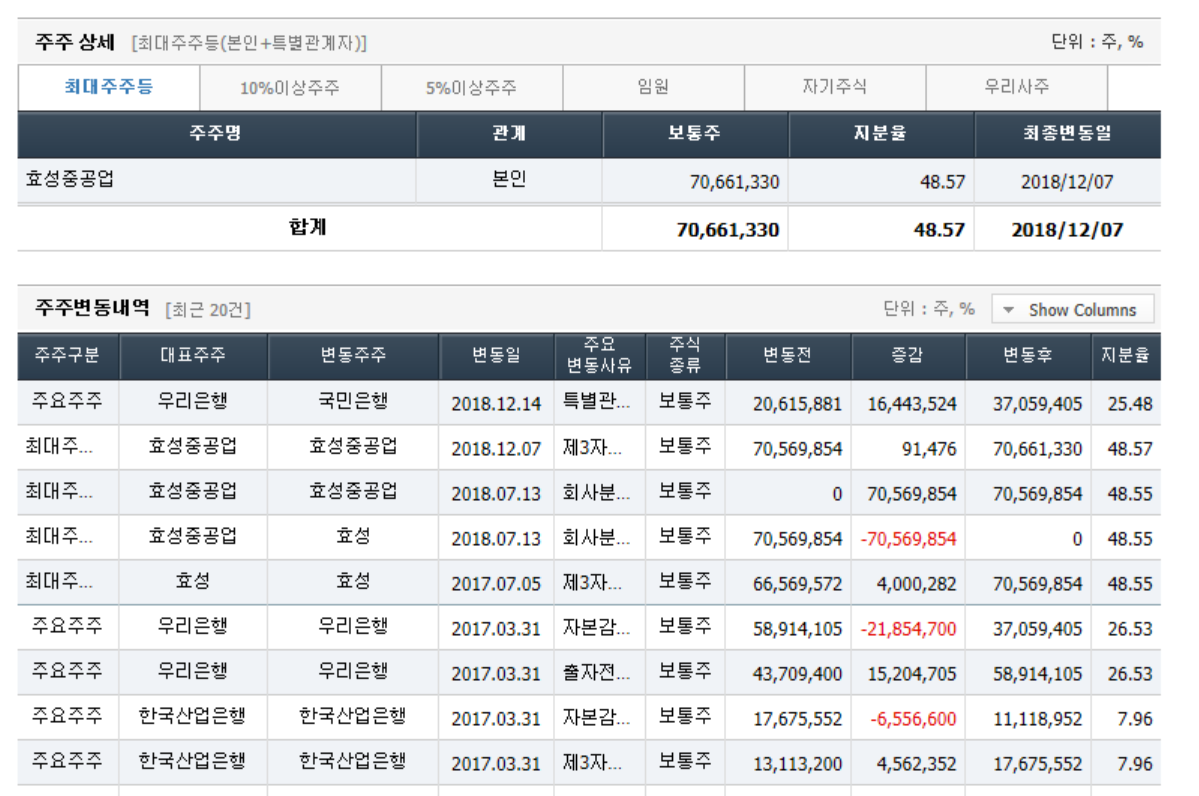This screenshot has height=796, width=1199.
Task: Click the red -6,556,600 value
Action: tap(913, 720)
